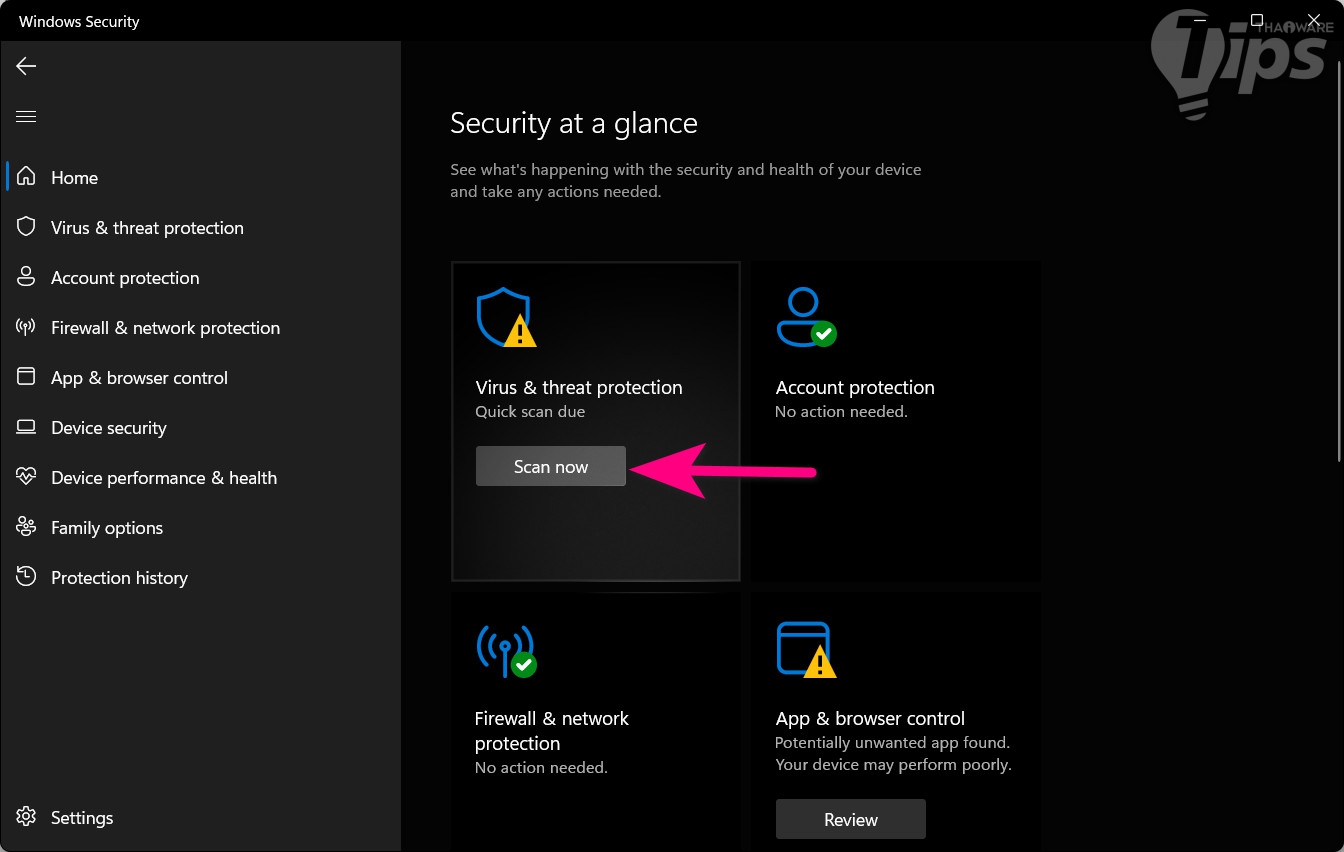
Task: Toggle the hamburger navigation menu
Action: [x=26, y=117]
